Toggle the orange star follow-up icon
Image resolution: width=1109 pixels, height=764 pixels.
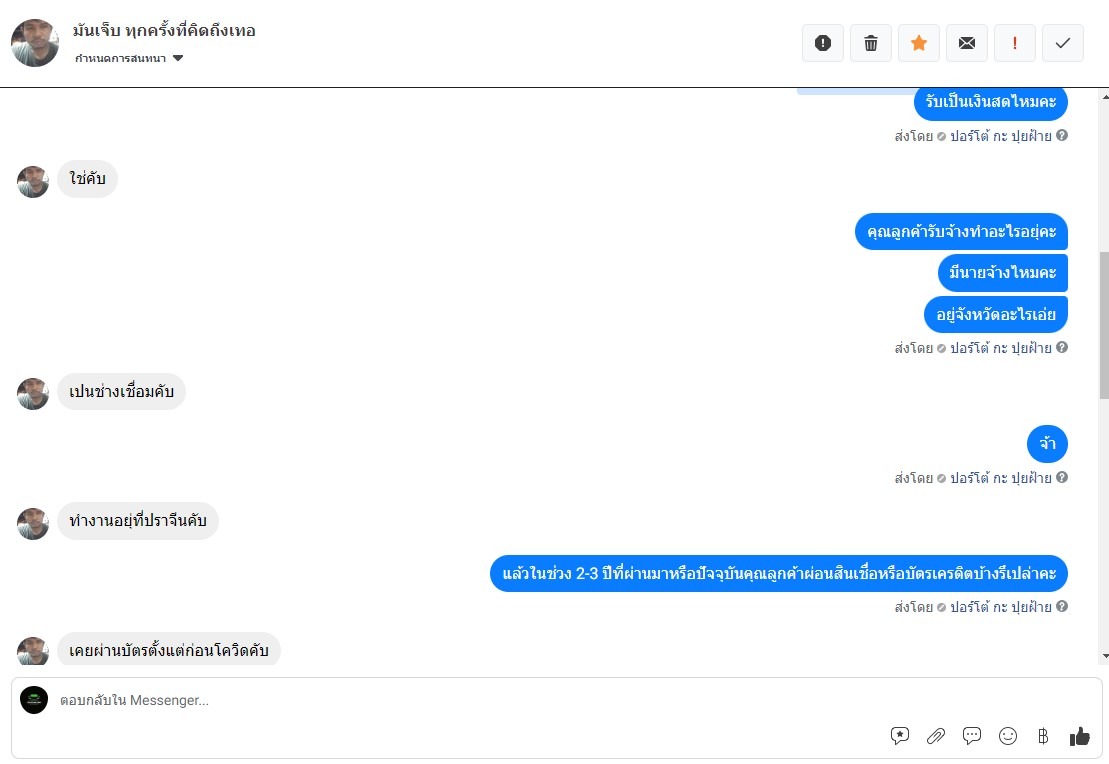click(919, 43)
